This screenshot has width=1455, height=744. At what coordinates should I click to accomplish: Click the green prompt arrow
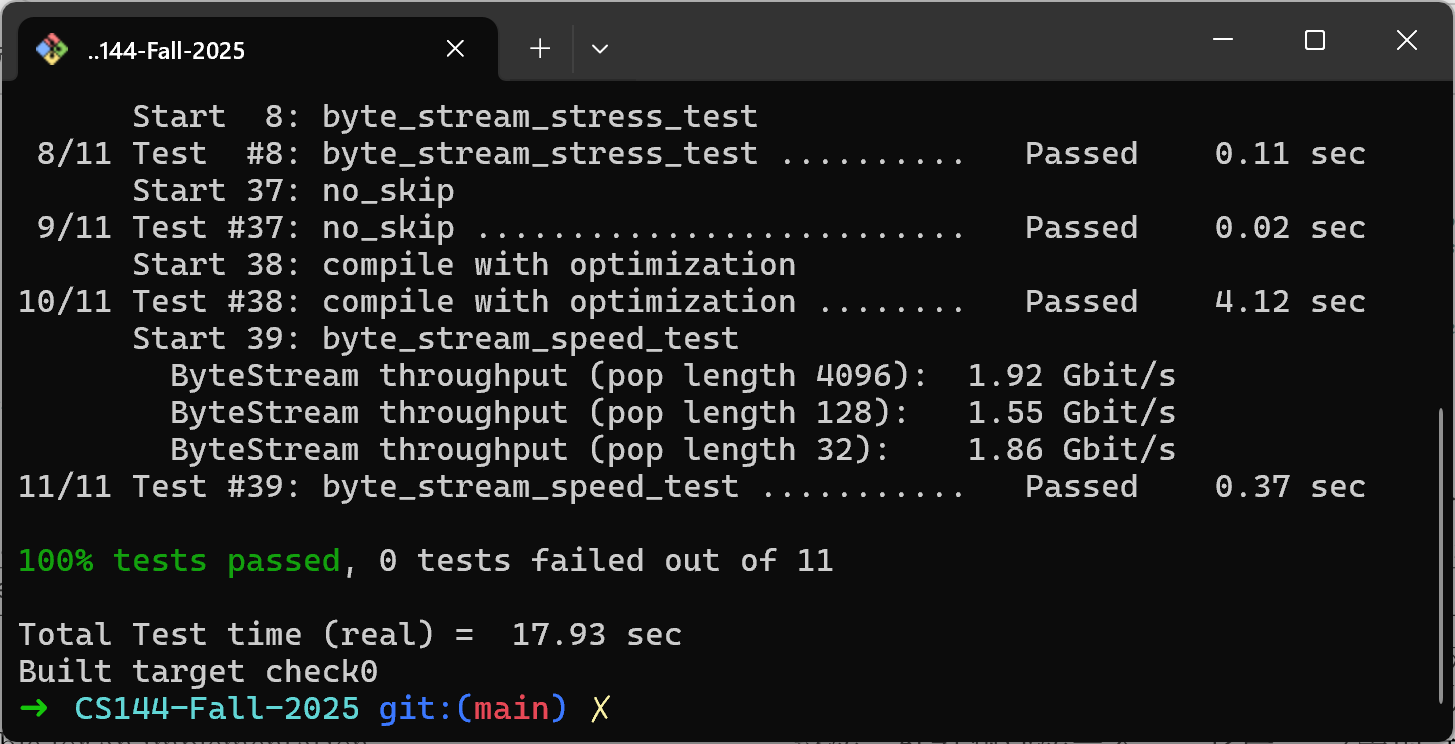(33, 709)
